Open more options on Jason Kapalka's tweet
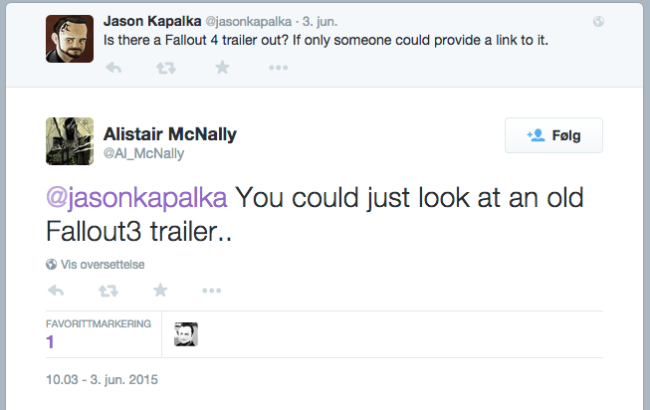The width and height of the screenshot is (650, 410). (x=278, y=68)
